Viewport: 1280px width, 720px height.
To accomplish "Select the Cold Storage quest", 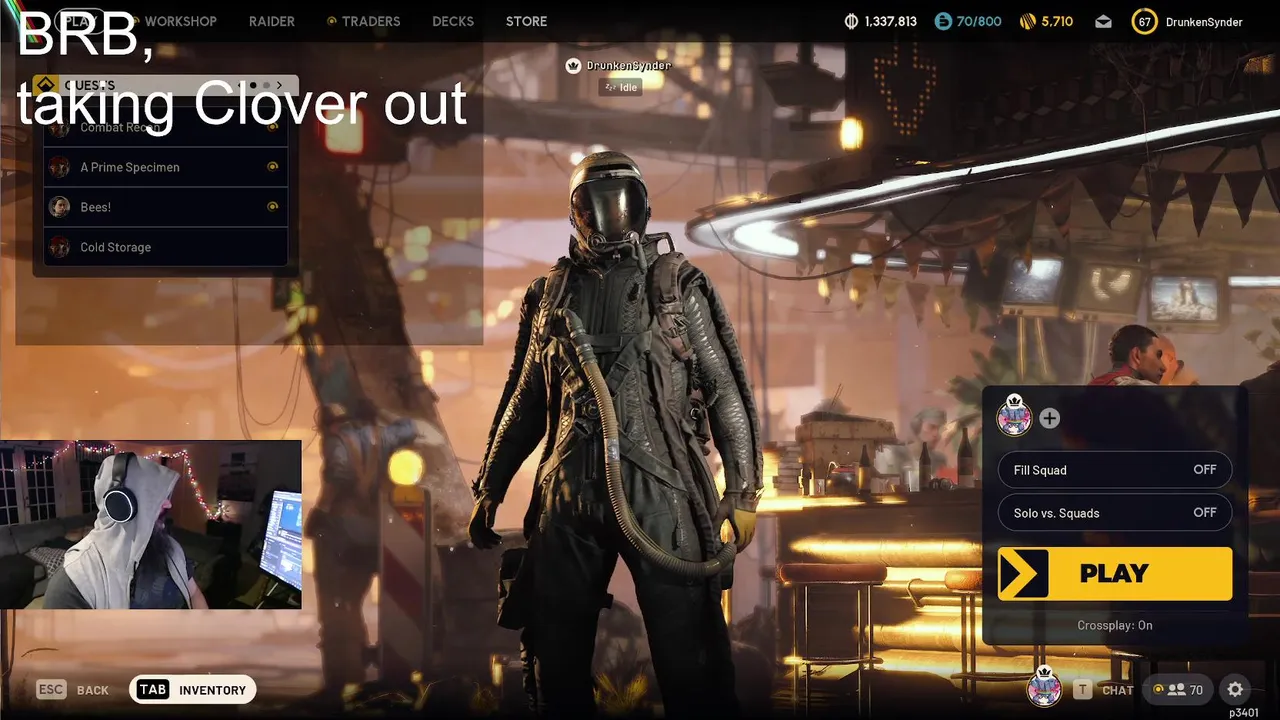I will [166, 247].
